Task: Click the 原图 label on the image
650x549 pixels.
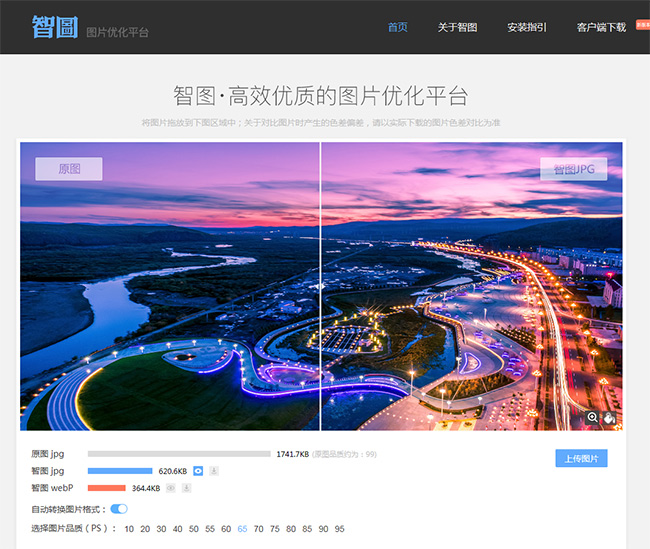Action: pyautogui.click(x=68, y=169)
